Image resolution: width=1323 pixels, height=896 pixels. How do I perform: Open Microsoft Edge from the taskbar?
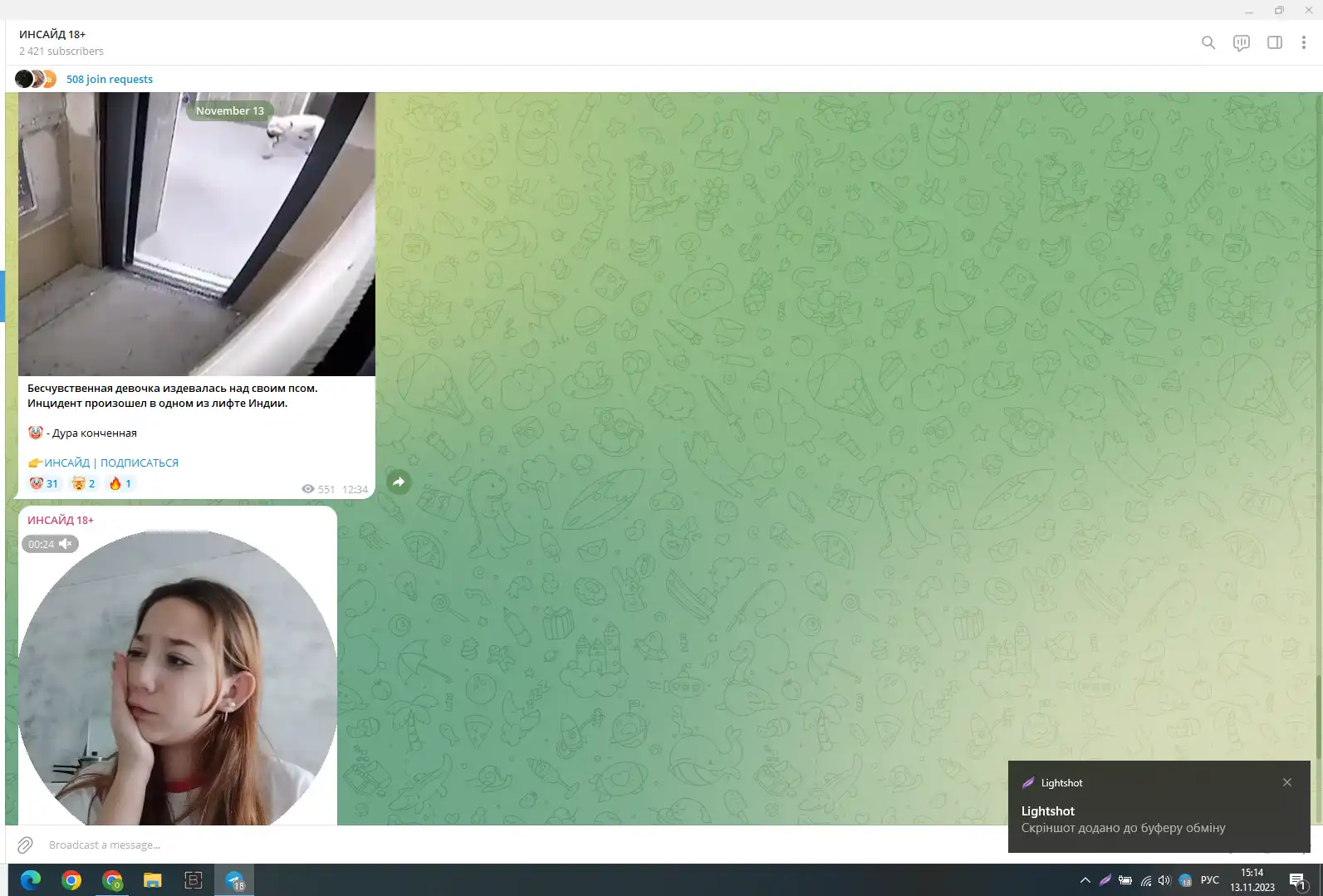coord(31,880)
